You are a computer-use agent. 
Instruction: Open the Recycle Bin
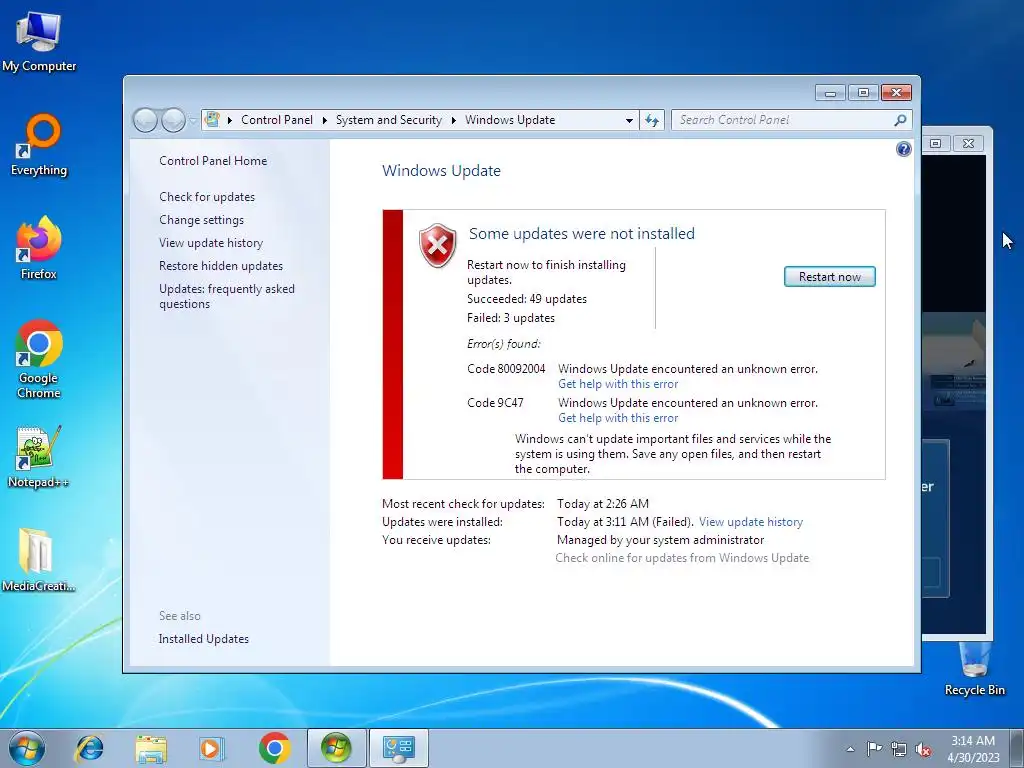click(x=974, y=669)
